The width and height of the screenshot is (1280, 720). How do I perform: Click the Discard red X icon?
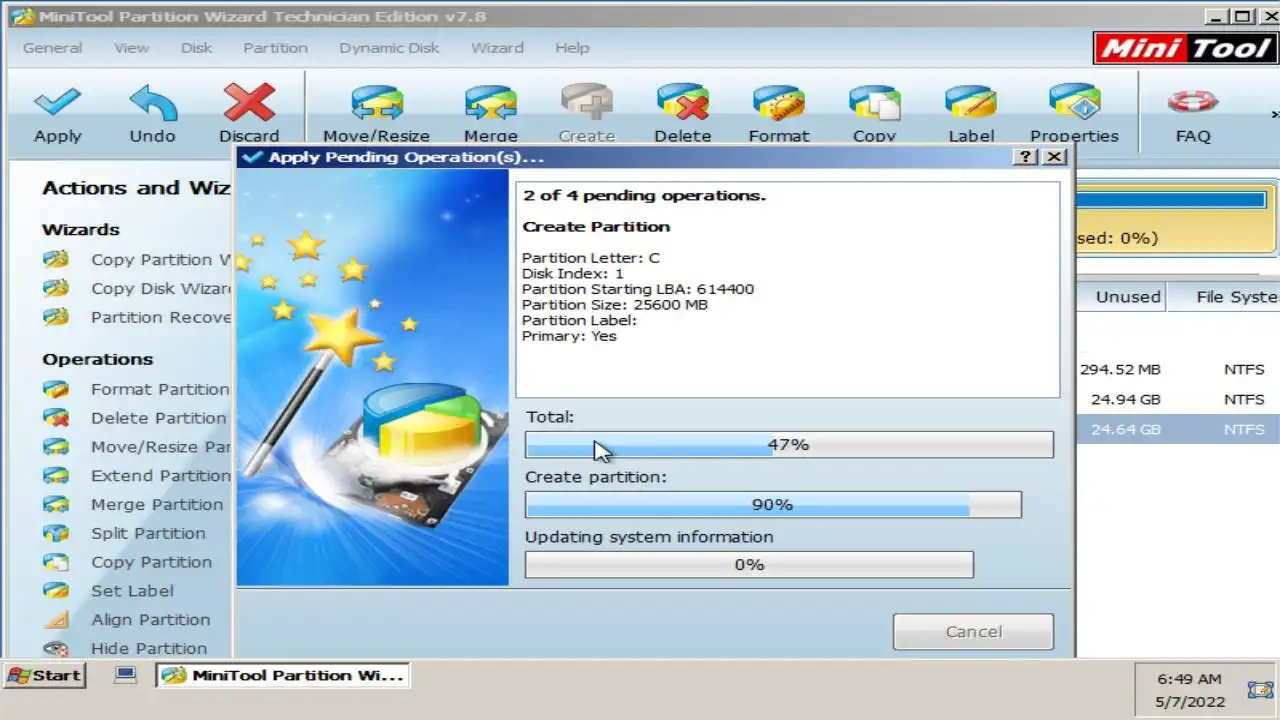pos(249,102)
